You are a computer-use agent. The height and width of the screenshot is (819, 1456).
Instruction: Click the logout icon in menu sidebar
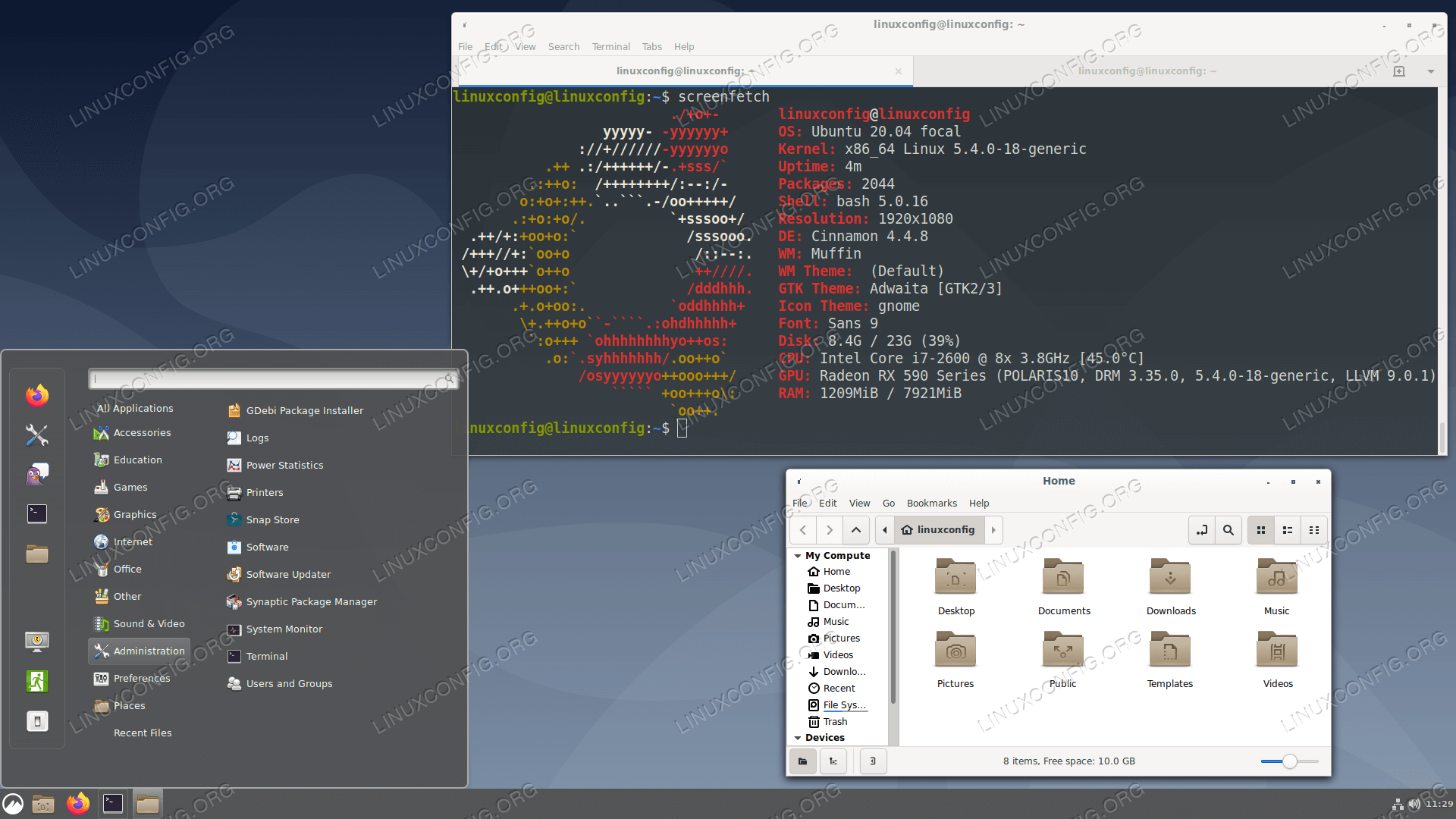[36, 681]
